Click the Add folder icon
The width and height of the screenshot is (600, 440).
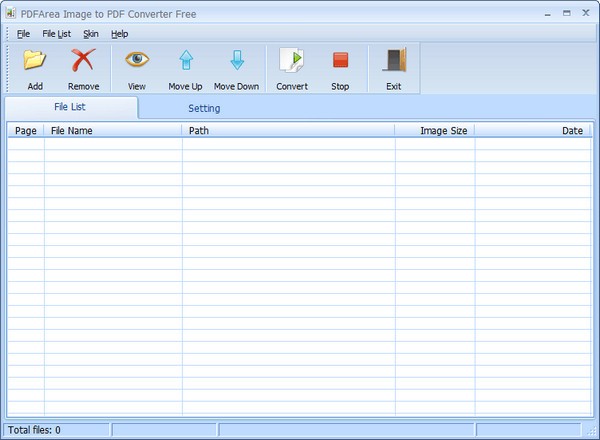click(35, 60)
